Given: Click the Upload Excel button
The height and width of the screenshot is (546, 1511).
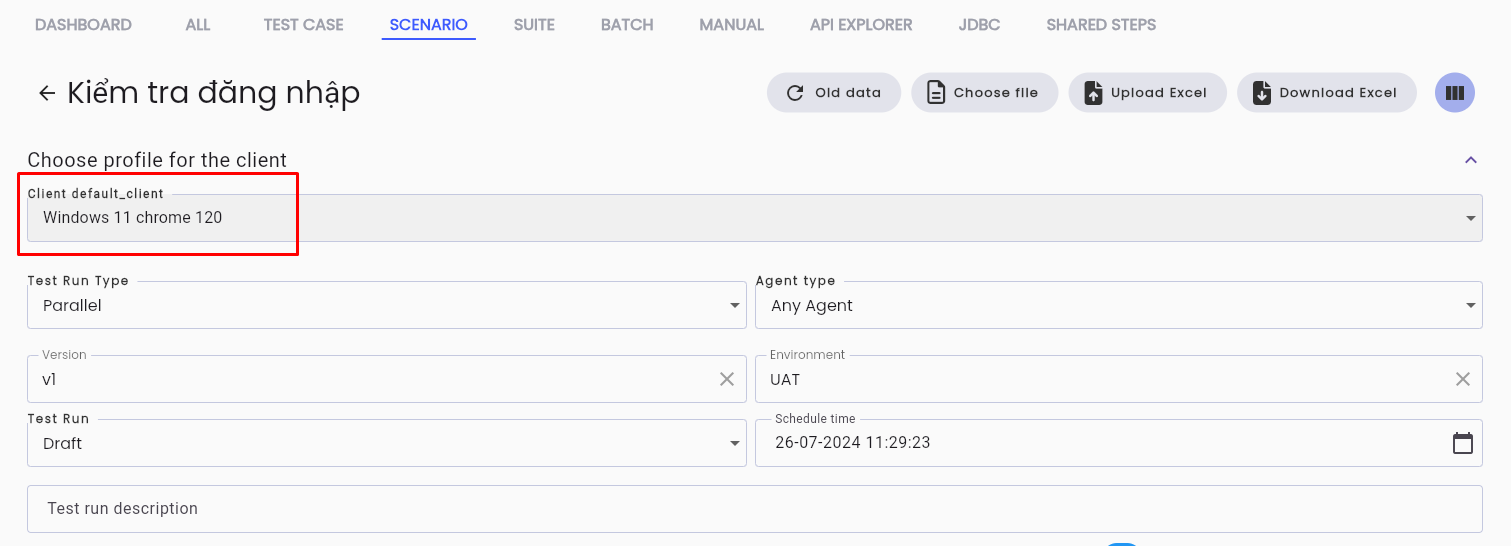Looking at the screenshot, I should pyautogui.click(x=1147, y=93).
